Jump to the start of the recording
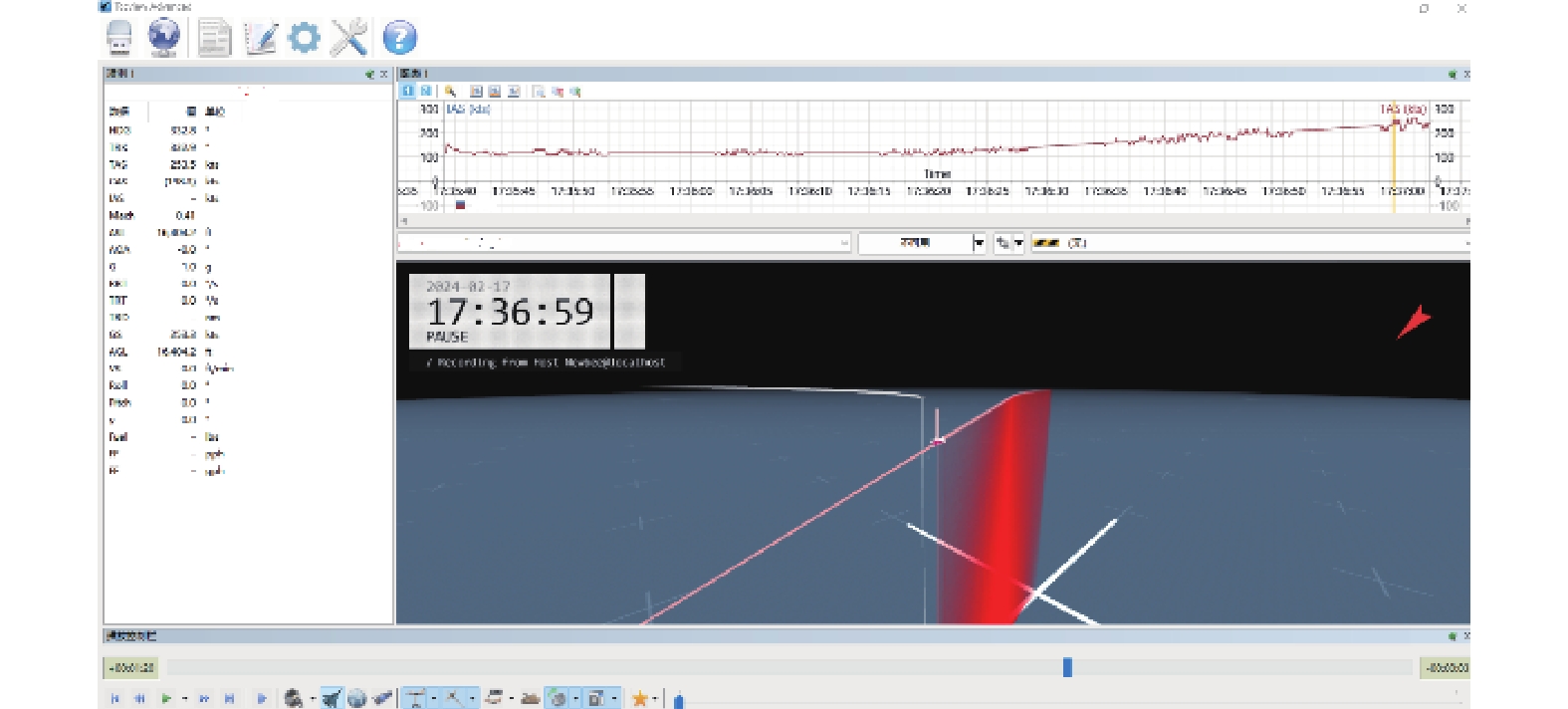Image resolution: width=1568 pixels, height=709 pixels. click(x=114, y=699)
